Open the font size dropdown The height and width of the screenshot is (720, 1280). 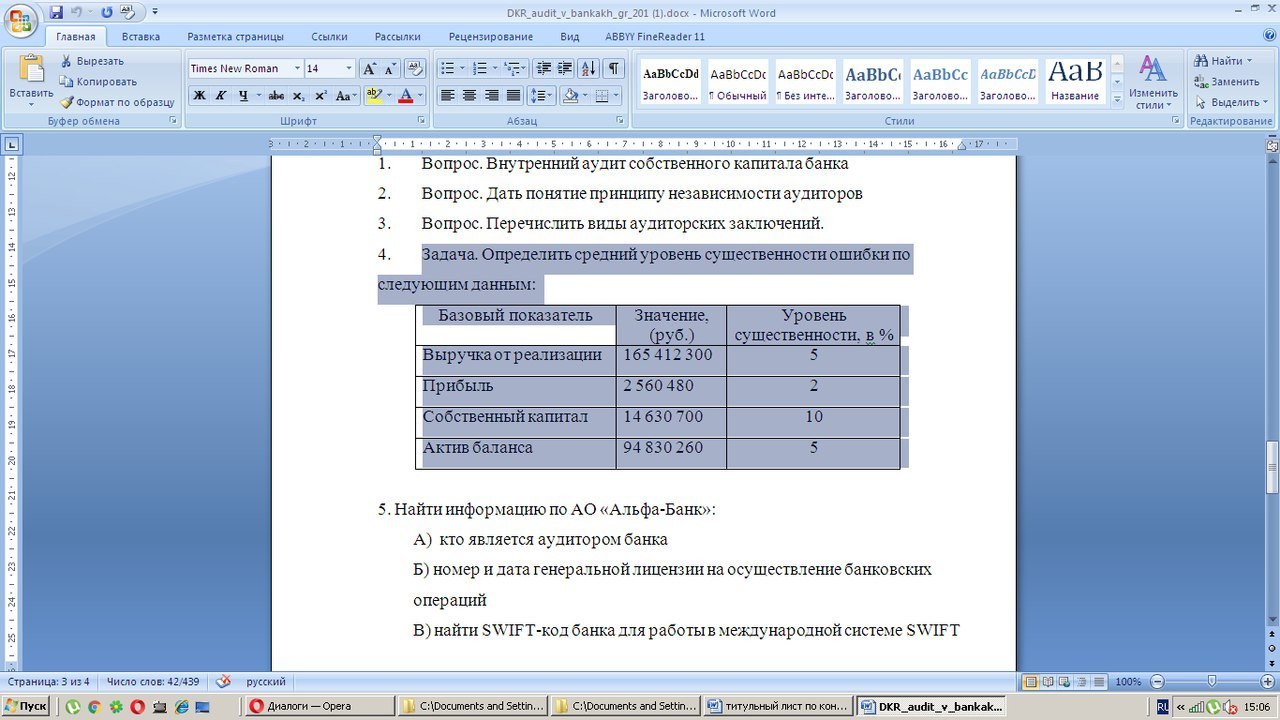coord(349,69)
